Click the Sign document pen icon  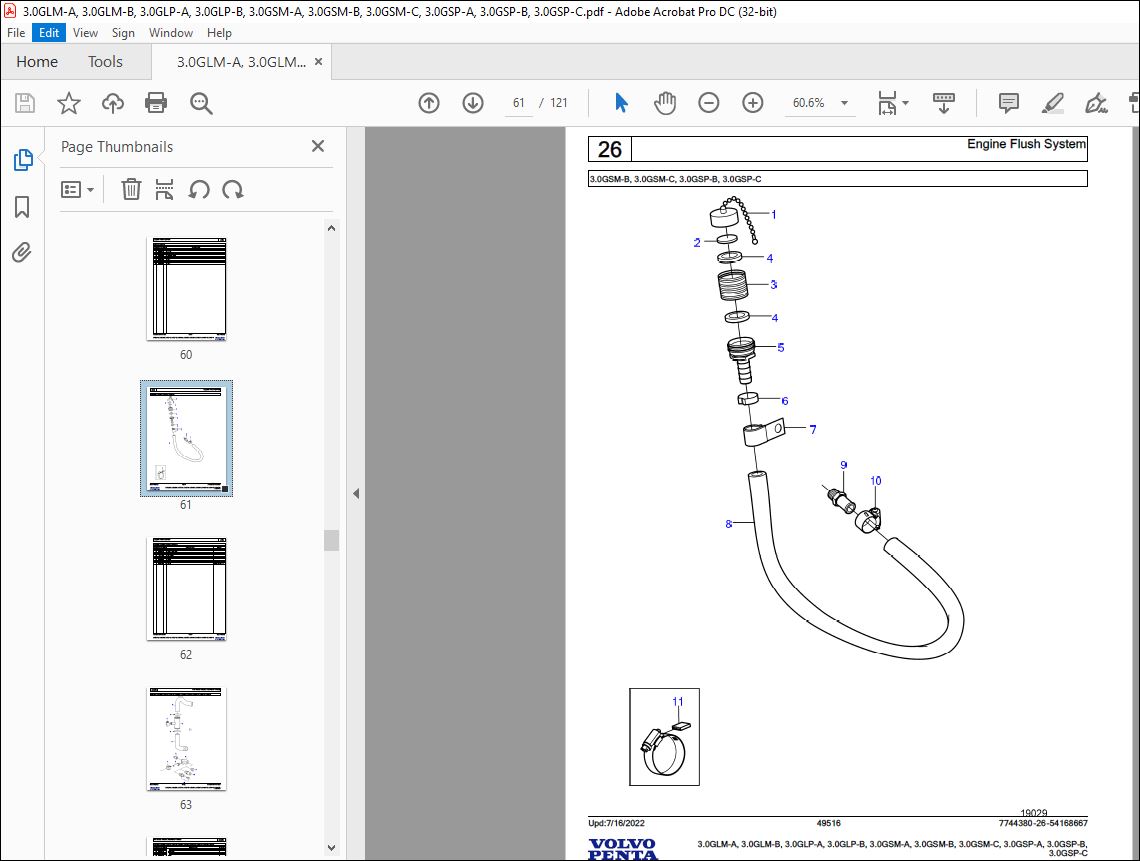[x=1096, y=103]
